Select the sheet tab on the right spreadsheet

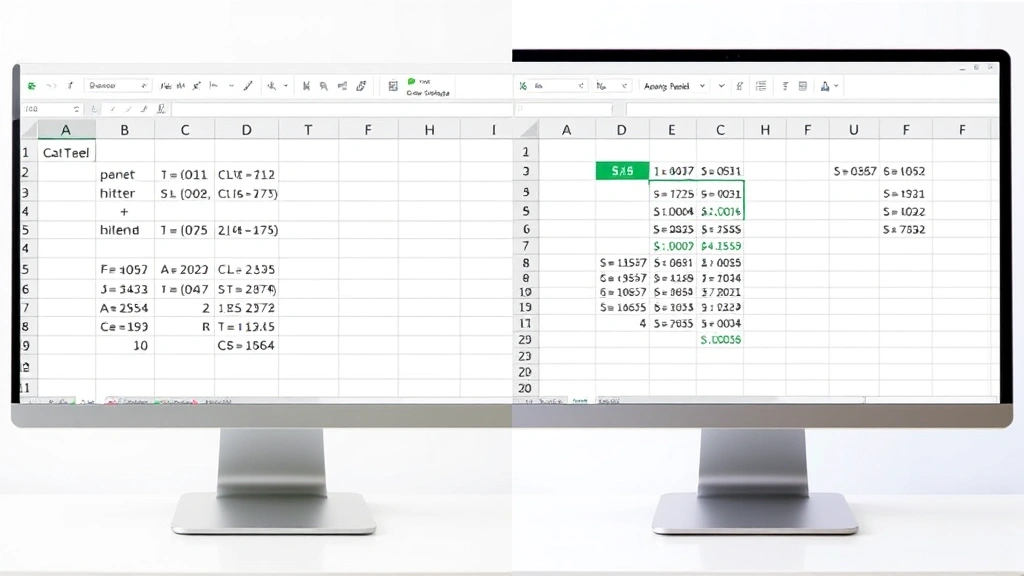[580, 402]
